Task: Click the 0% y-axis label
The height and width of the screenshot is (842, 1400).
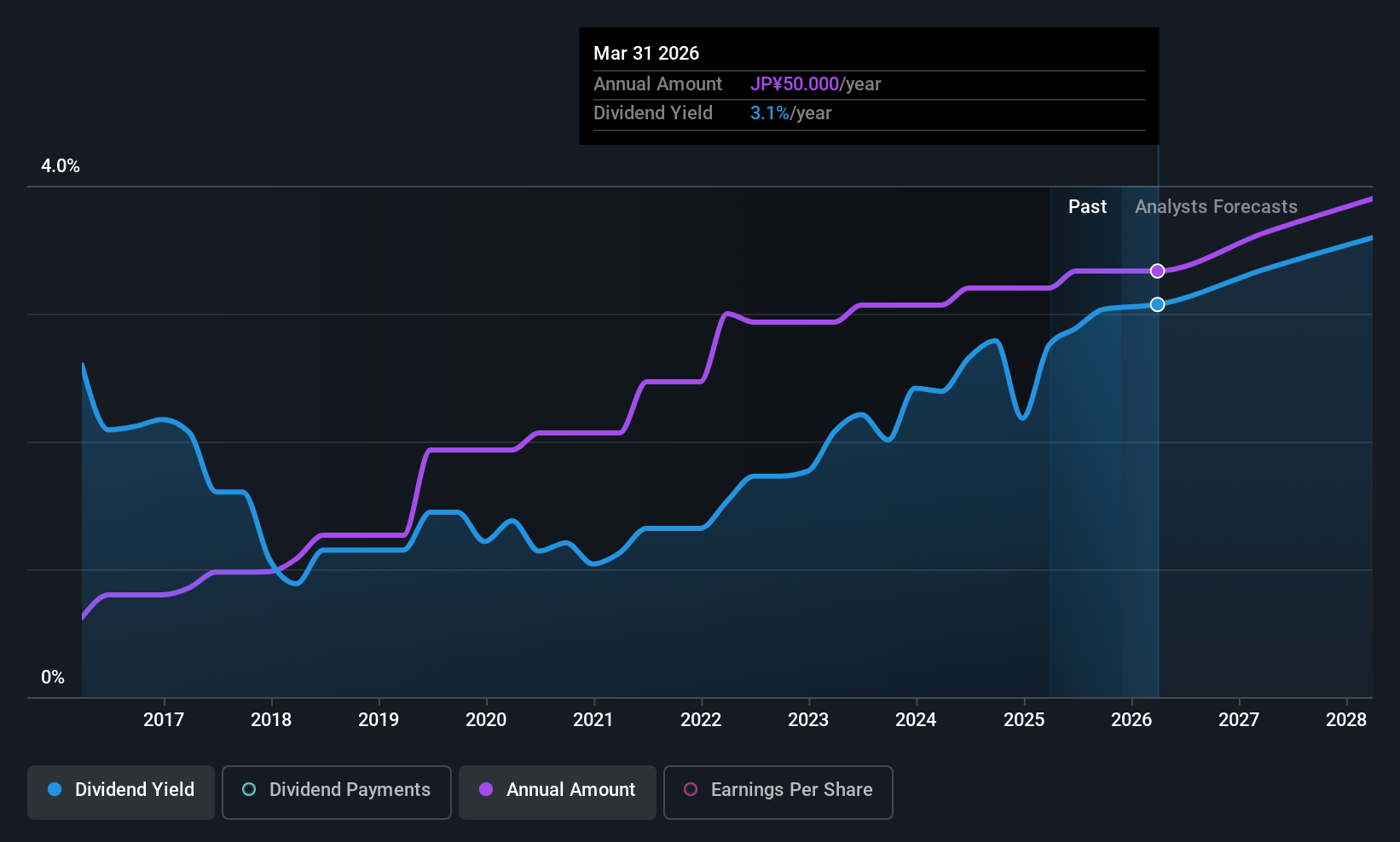Action: [53, 678]
